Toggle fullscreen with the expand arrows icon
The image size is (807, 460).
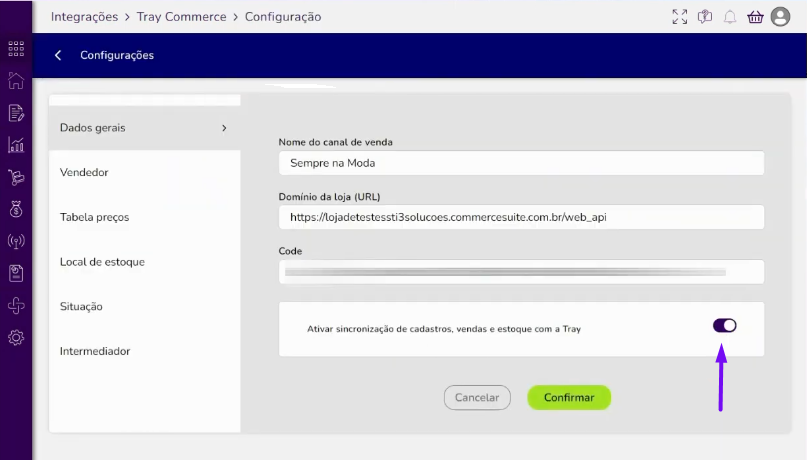click(x=679, y=17)
